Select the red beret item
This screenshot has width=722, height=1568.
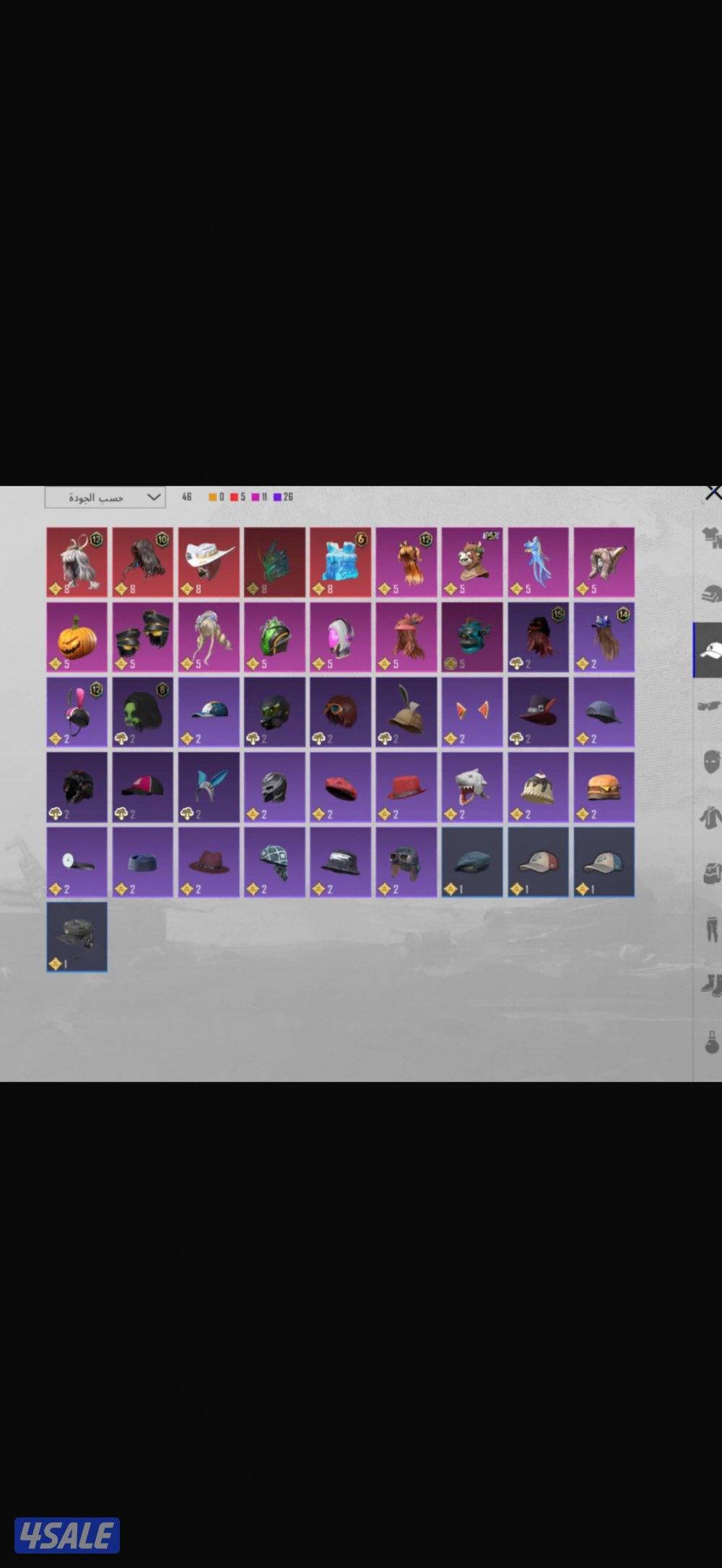coord(340,787)
